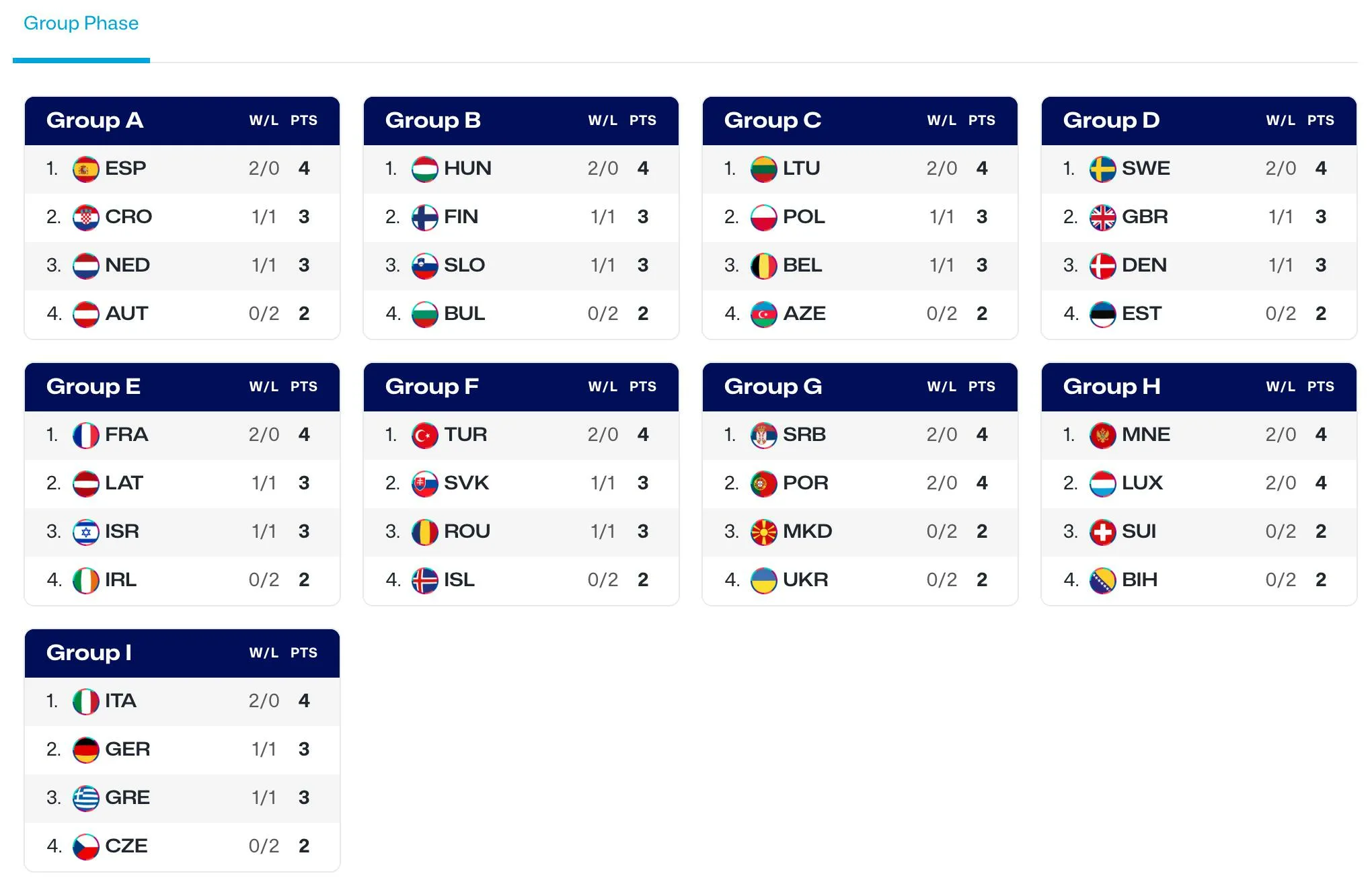Click Spain's flag icon in Group A
Image resolution: width=1372 pixels, height=882 pixels.
click(85, 169)
